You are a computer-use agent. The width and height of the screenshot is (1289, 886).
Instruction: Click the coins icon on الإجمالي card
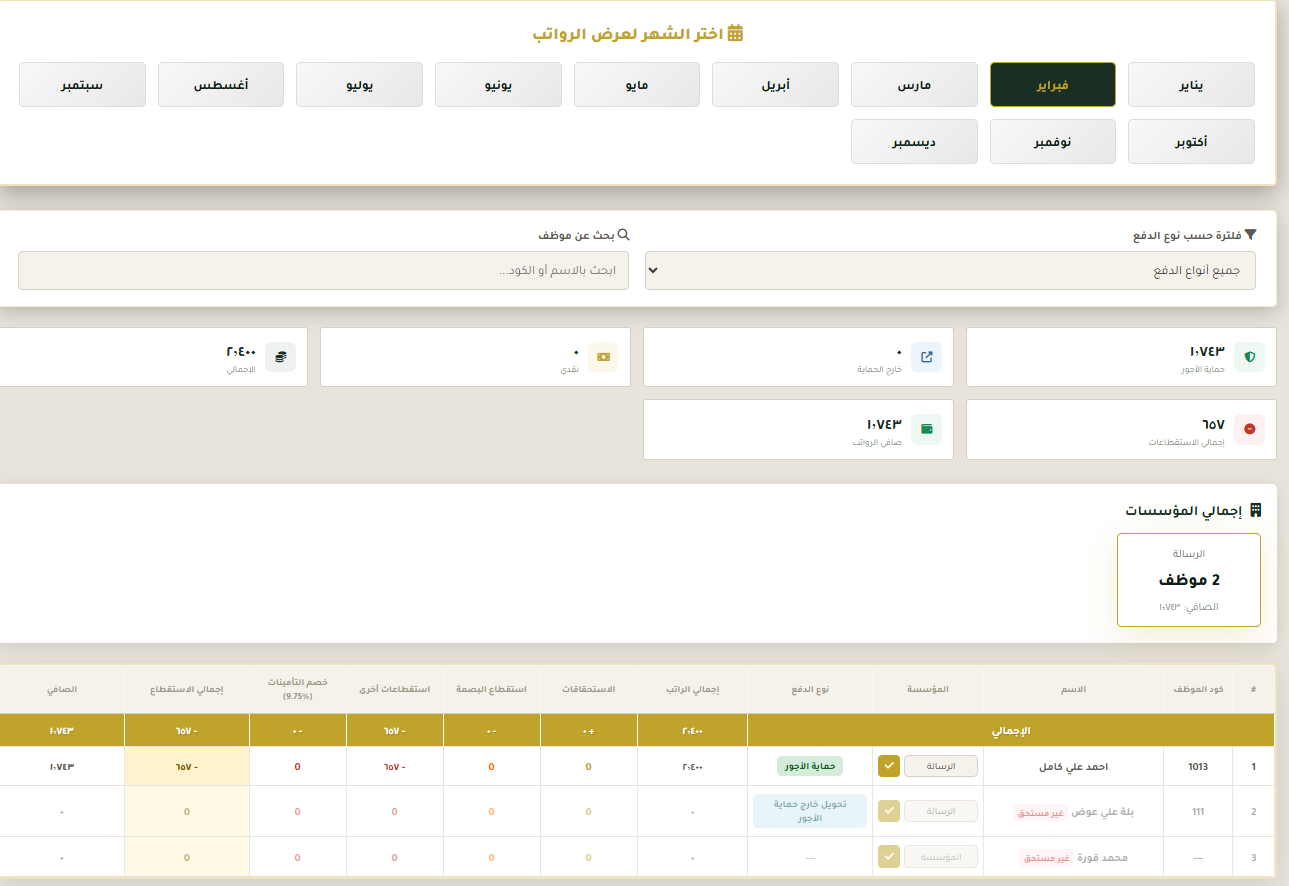point(280,356)
